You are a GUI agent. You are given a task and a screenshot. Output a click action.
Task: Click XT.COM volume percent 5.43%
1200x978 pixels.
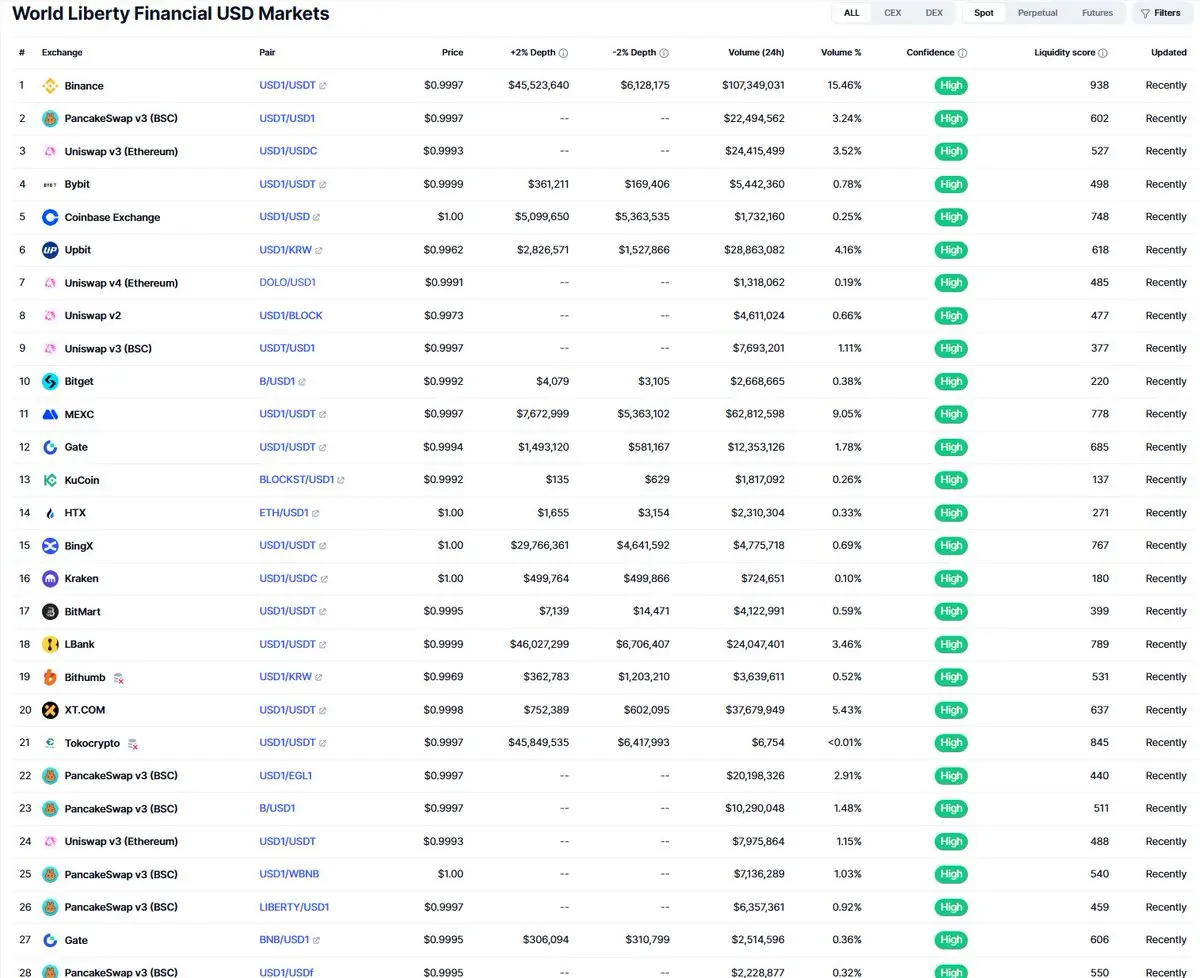point(846,710)
